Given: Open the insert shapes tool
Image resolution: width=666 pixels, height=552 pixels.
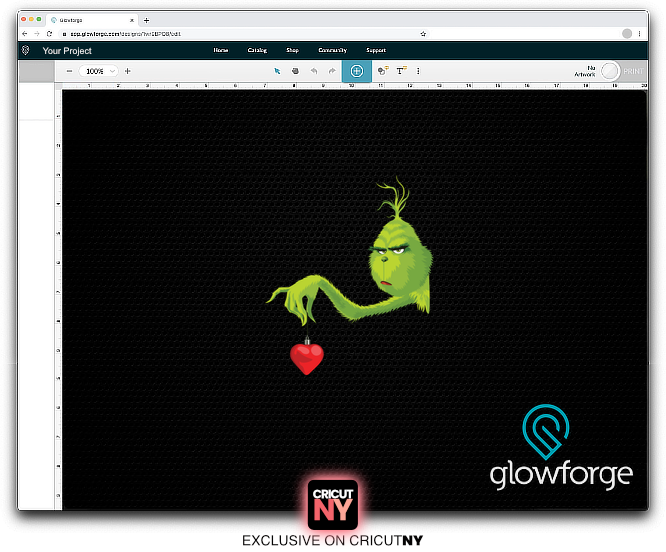Looking at the screenshot, I should (x=383, y=71).
